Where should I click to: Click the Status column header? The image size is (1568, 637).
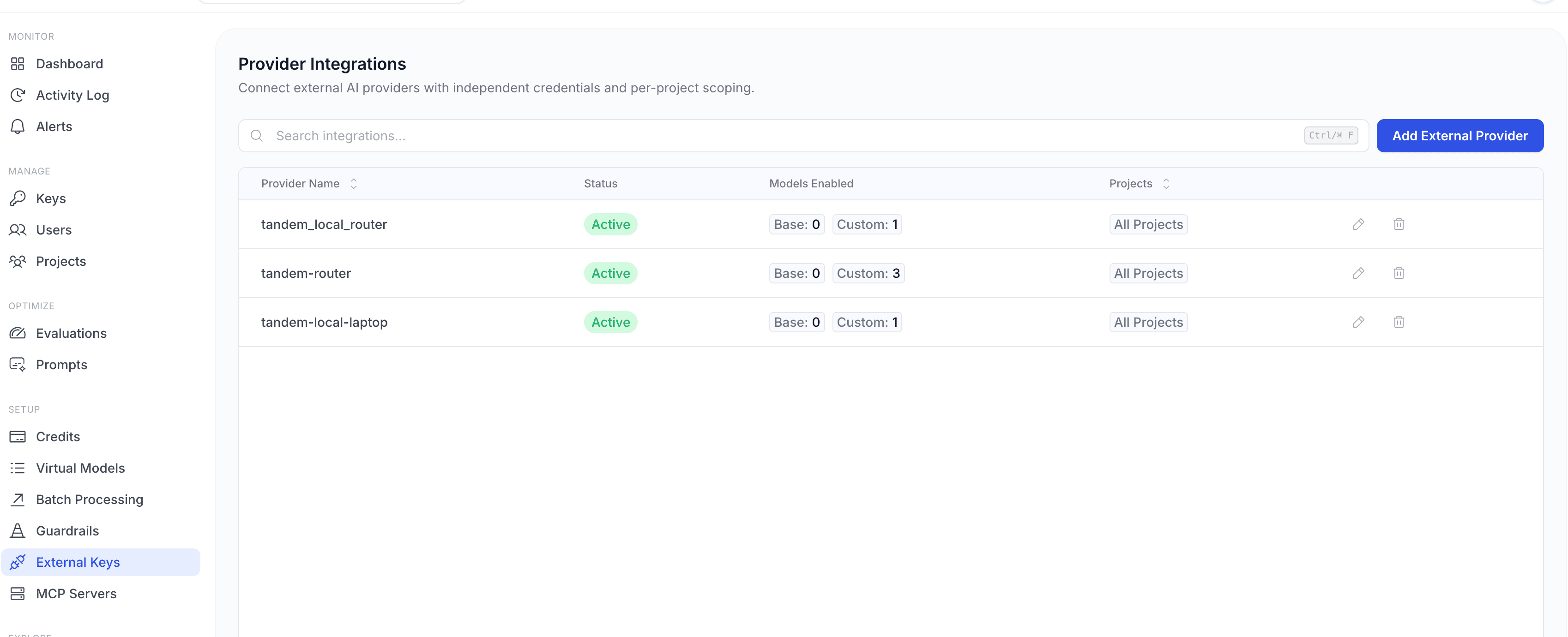click(x=600, y=184)
